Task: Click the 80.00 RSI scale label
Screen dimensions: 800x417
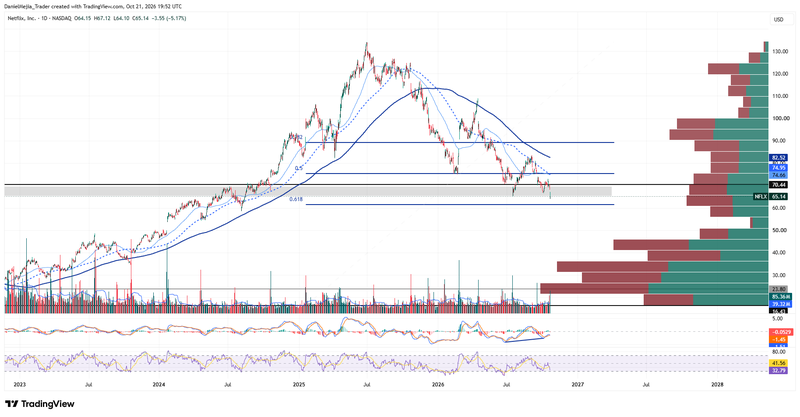Action: 779,352
